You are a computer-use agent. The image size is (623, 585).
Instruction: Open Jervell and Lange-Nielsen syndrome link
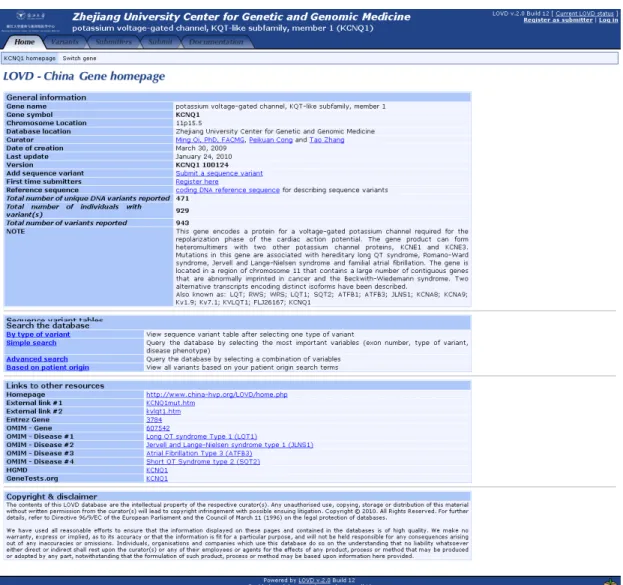pyautogui.click(x=230, y=445)
